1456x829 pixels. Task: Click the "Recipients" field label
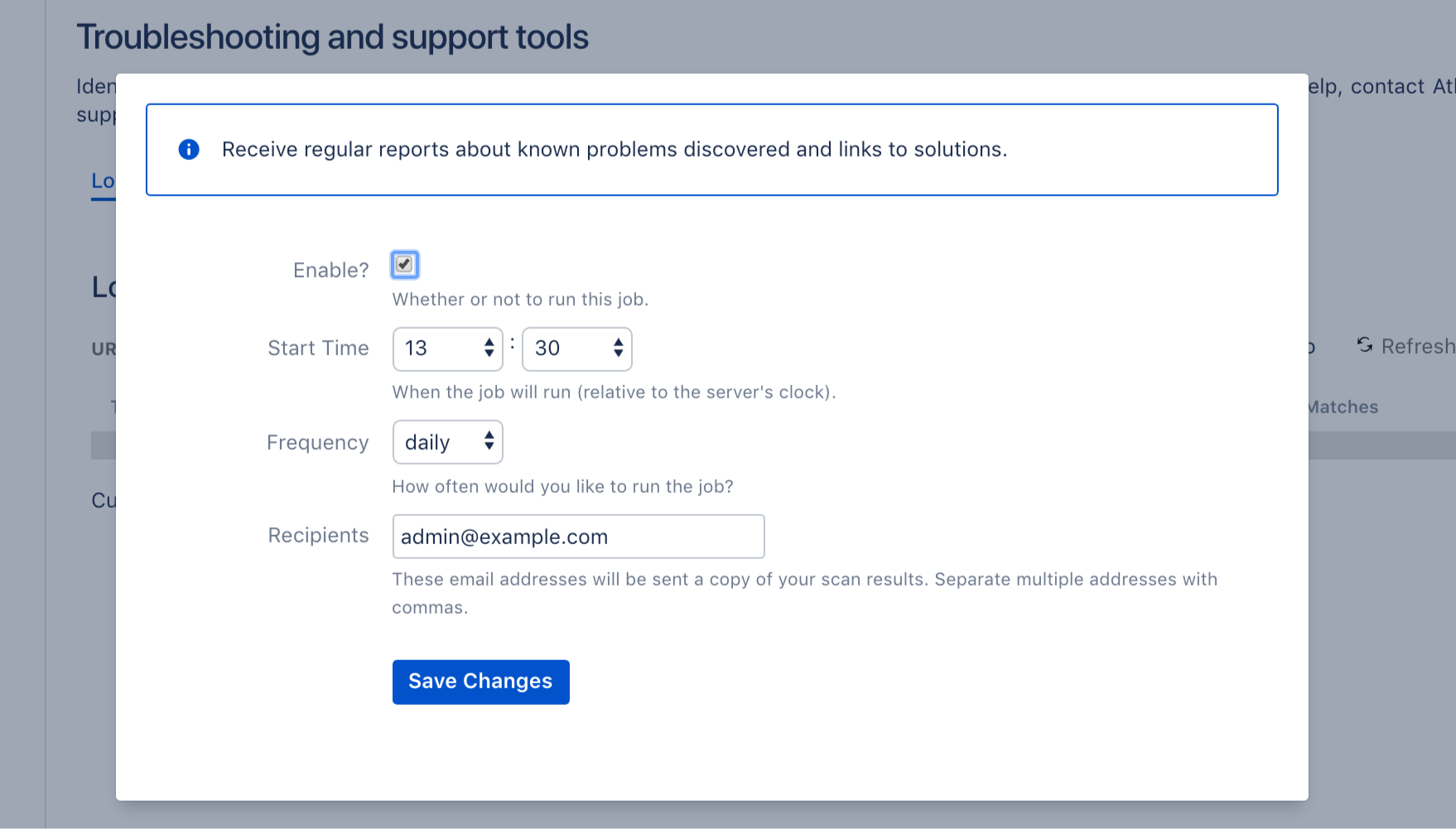[x=318, y=535]
